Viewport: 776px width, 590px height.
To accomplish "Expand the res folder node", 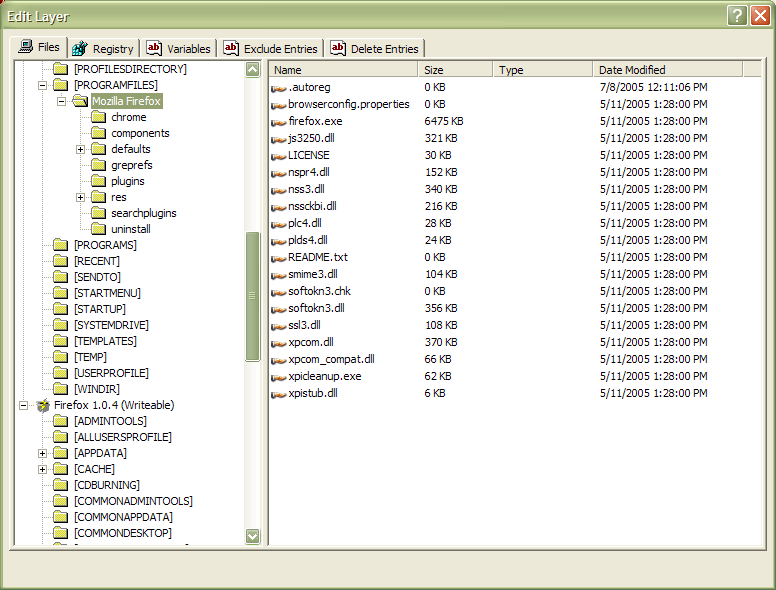I will pos(81,197).
